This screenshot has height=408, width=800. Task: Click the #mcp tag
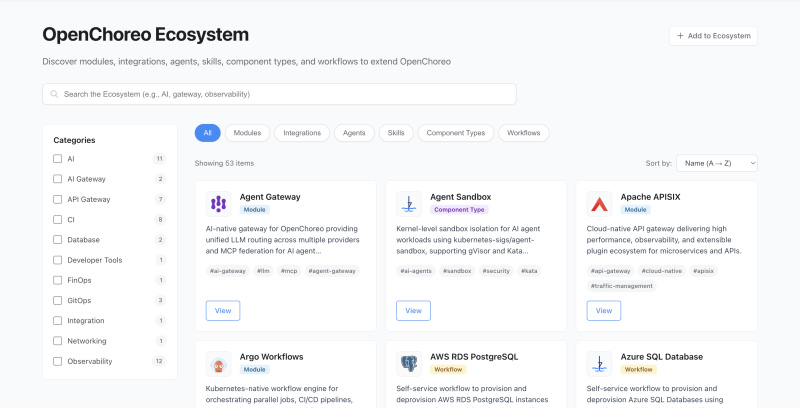289,271
